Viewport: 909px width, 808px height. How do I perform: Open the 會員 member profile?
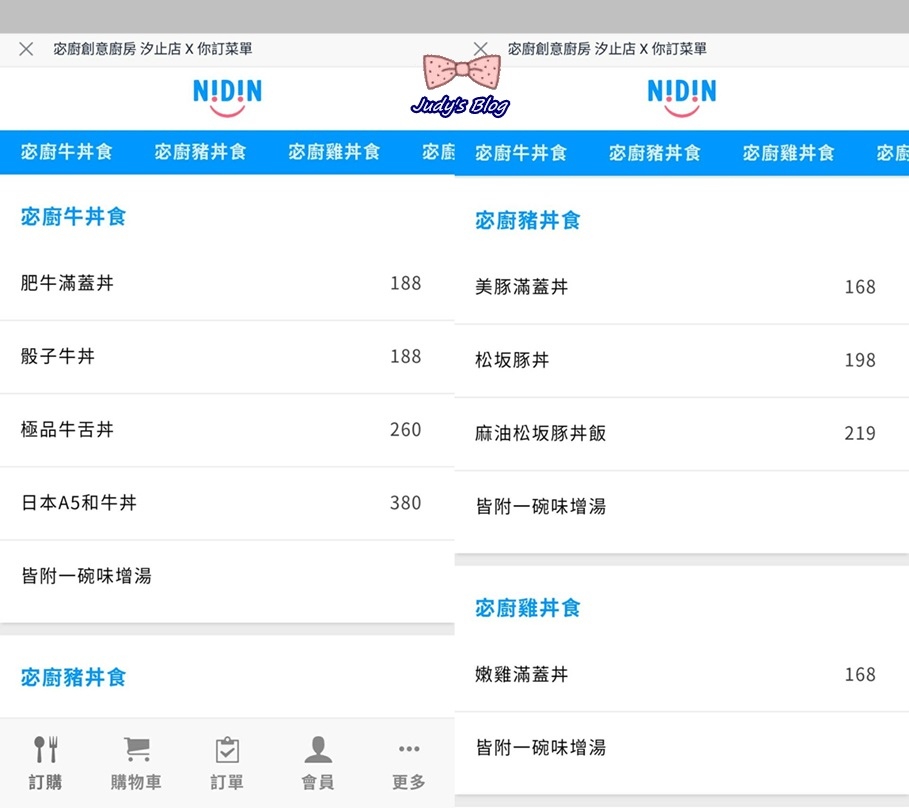tap(318, 763)
